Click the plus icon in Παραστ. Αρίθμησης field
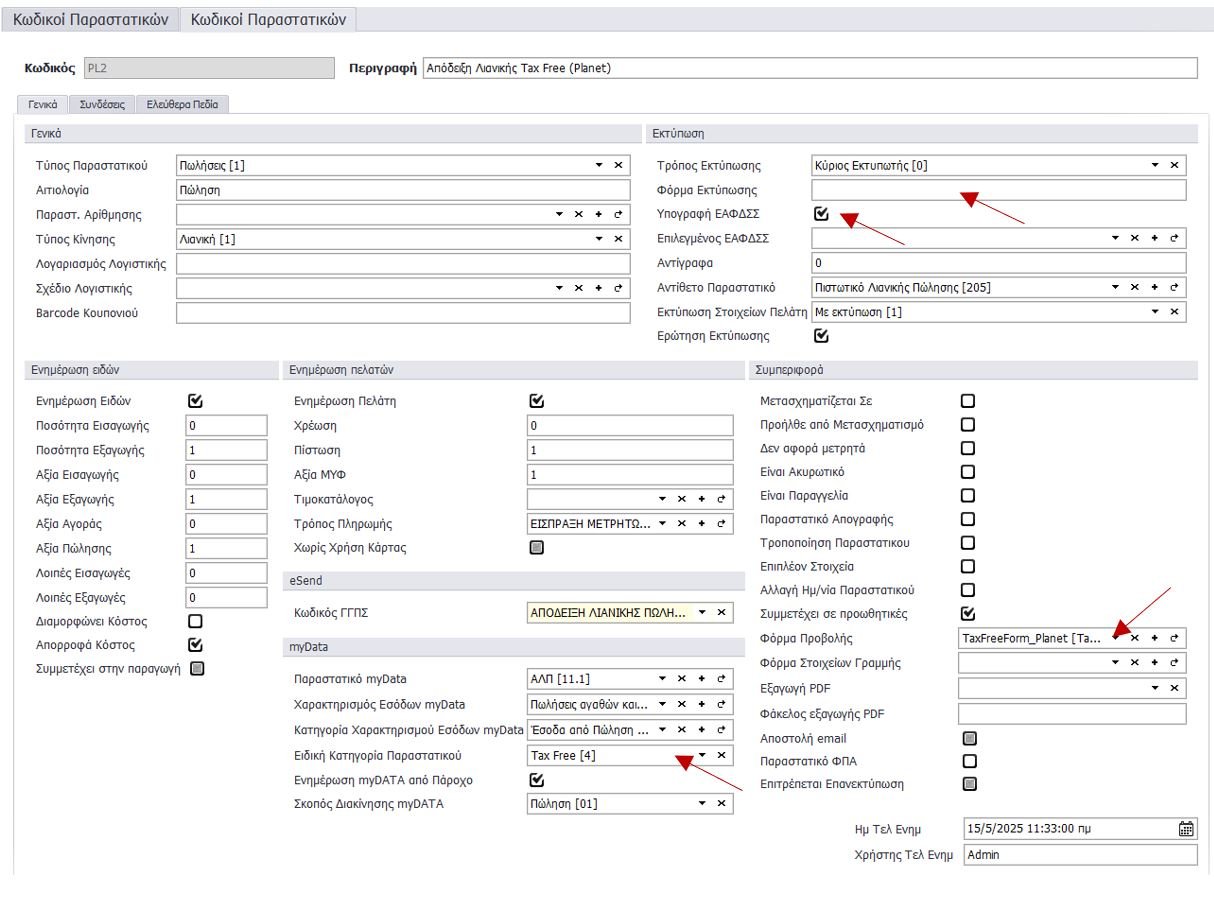 click(599, 214)
